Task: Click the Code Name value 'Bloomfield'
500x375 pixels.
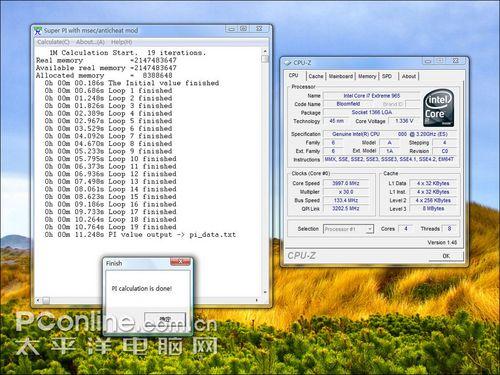Action: pyautogui.click(x=348, y=104)
